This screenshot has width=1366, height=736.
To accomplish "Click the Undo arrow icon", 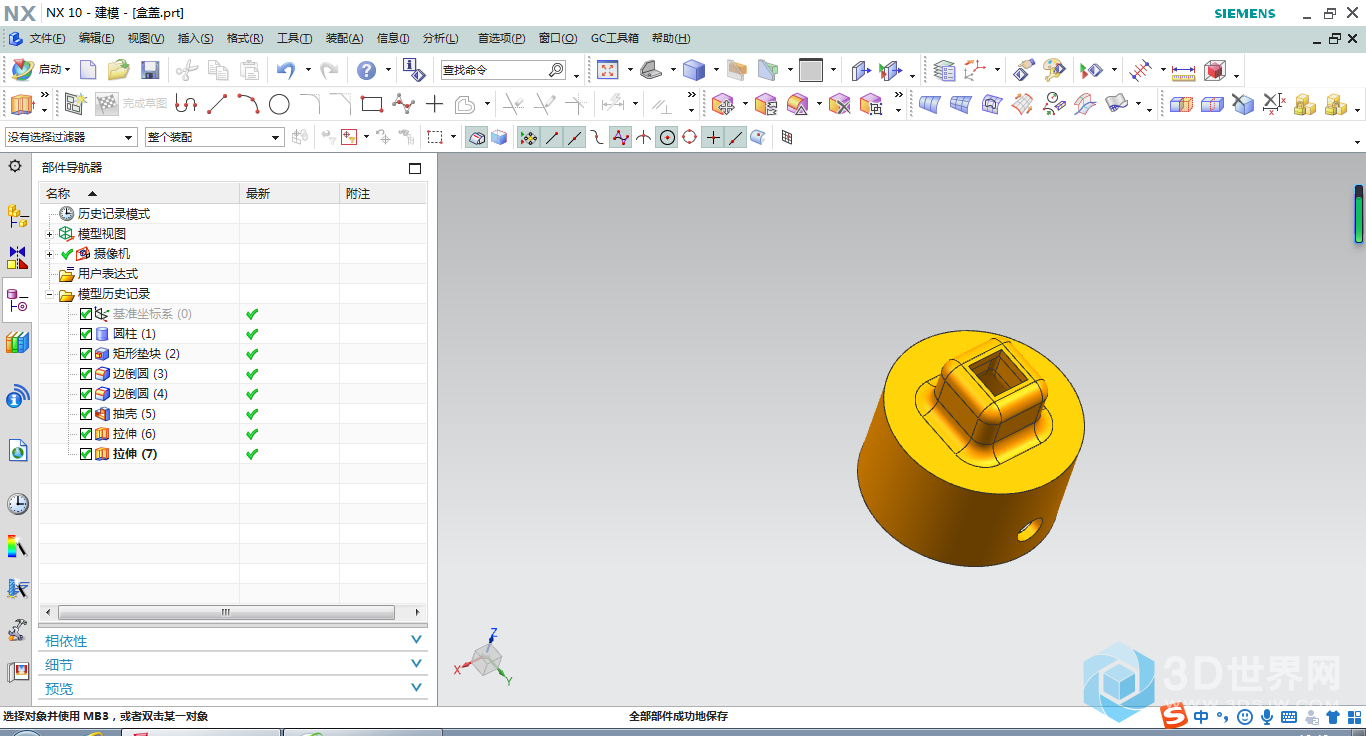I will tap(286, 70).
